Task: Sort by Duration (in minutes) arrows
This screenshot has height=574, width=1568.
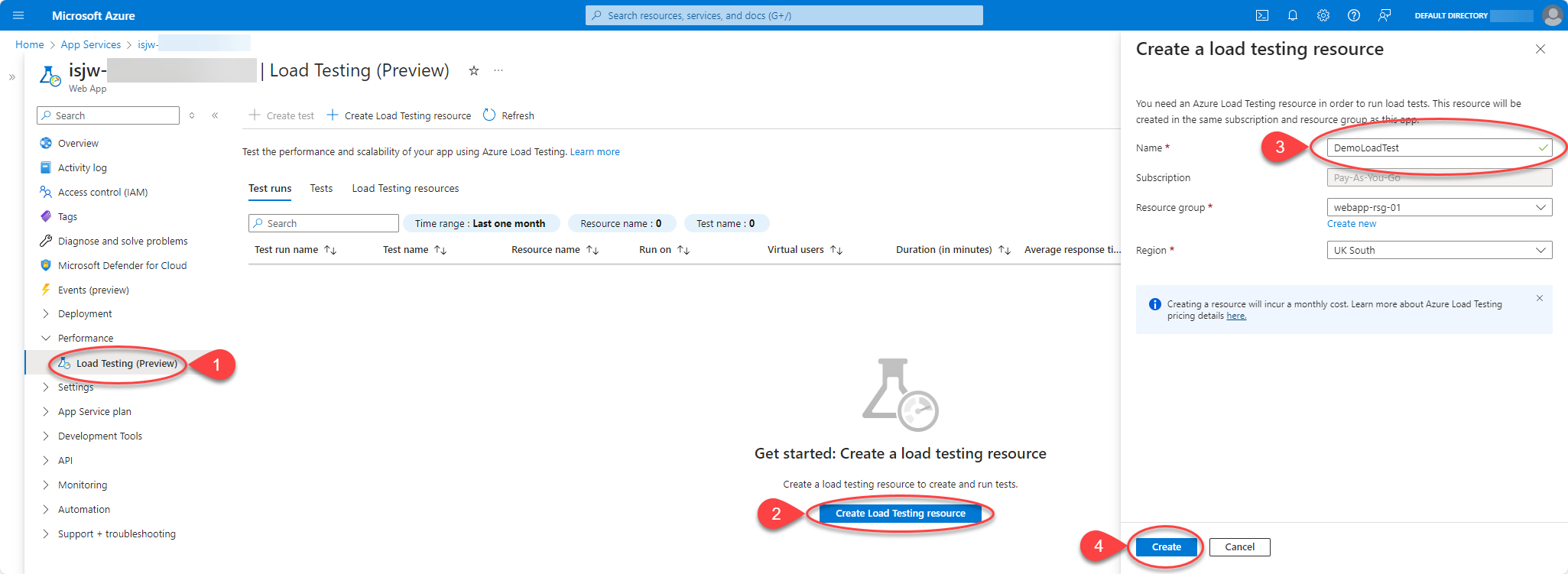Action: click(x=1005, y=250)
